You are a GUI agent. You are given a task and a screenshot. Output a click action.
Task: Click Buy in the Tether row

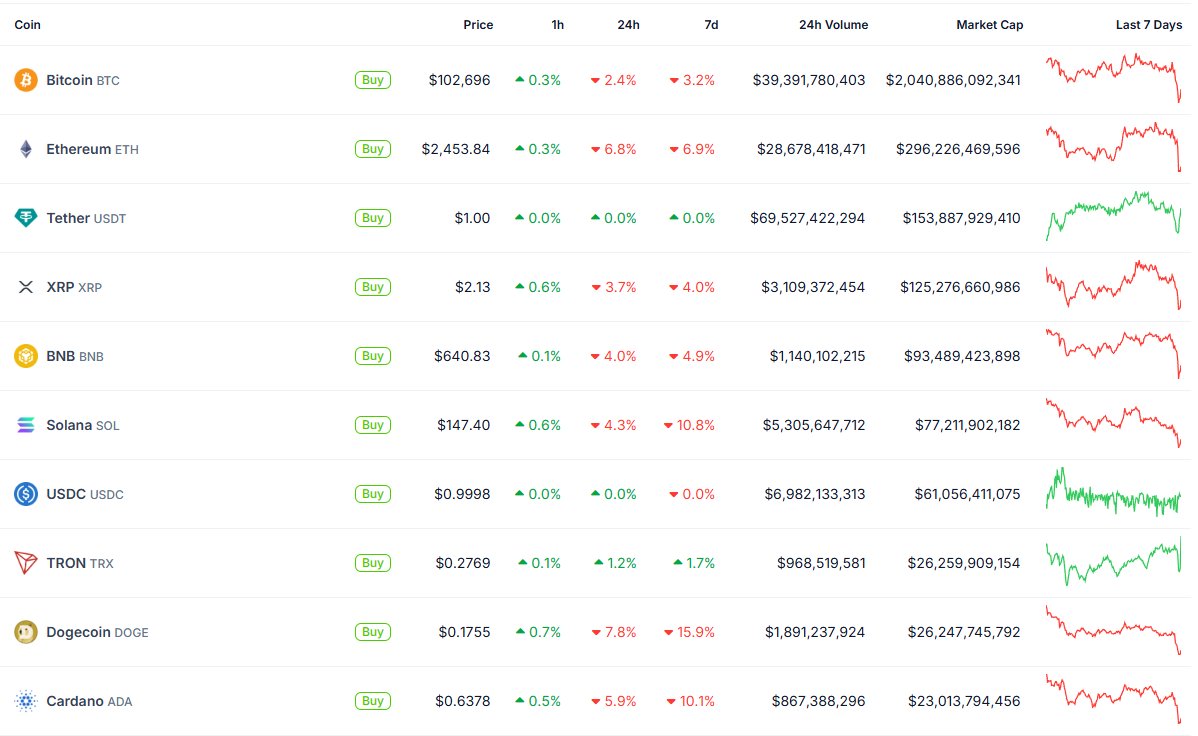(x=373, y=218)
